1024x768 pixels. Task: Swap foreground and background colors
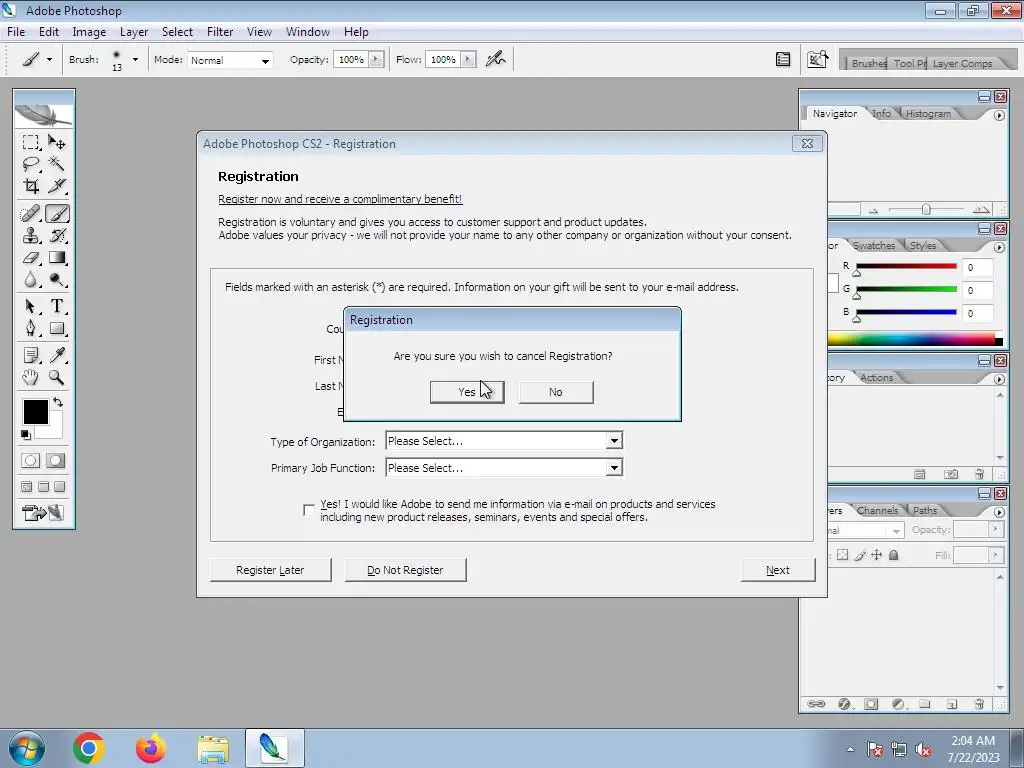pos(57,402)
